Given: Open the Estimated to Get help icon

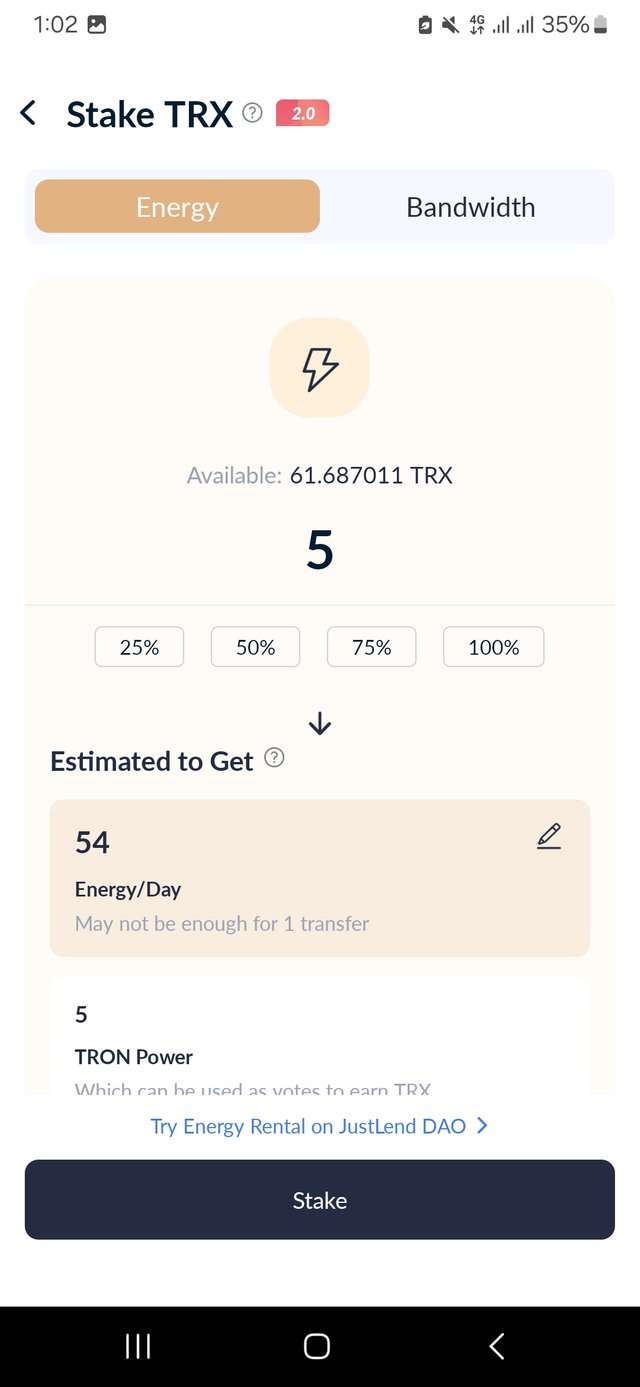Looking at the screenshot, I should click(274, 759).
